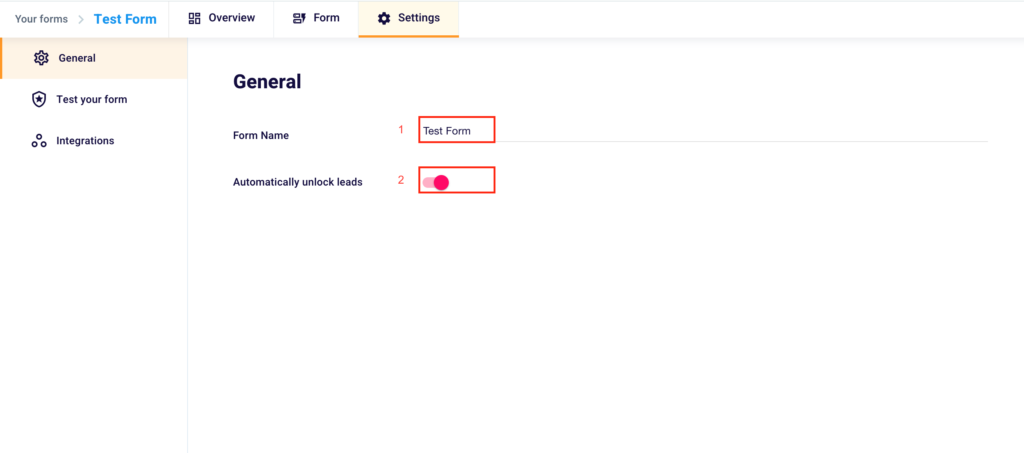The image size is (1024, 453).
Task: Click the gear icon in Settings tab
Action: coord(384,18)
